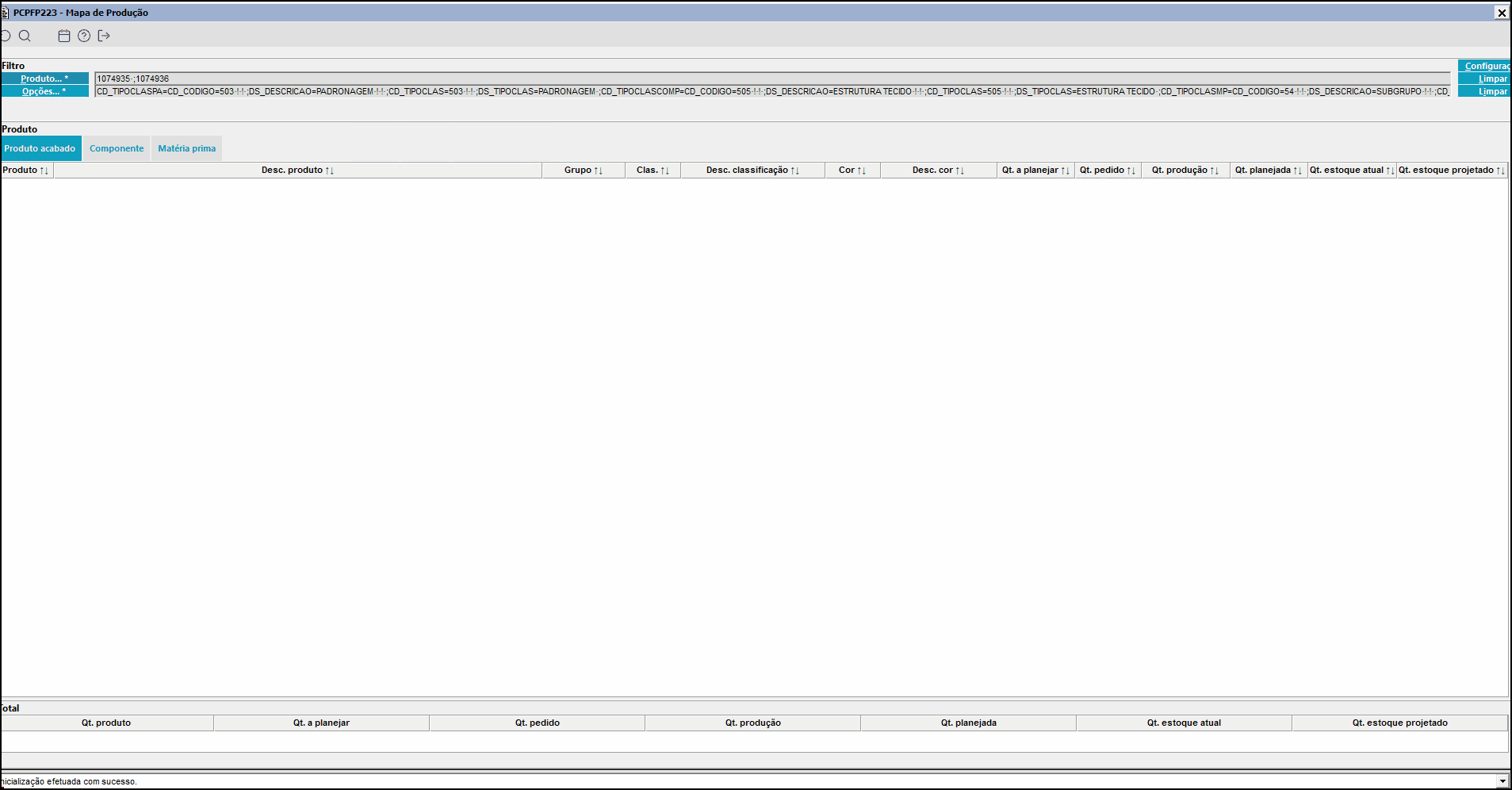
Task: Click the Qt. produto total header
Action: tap(106, 723)
